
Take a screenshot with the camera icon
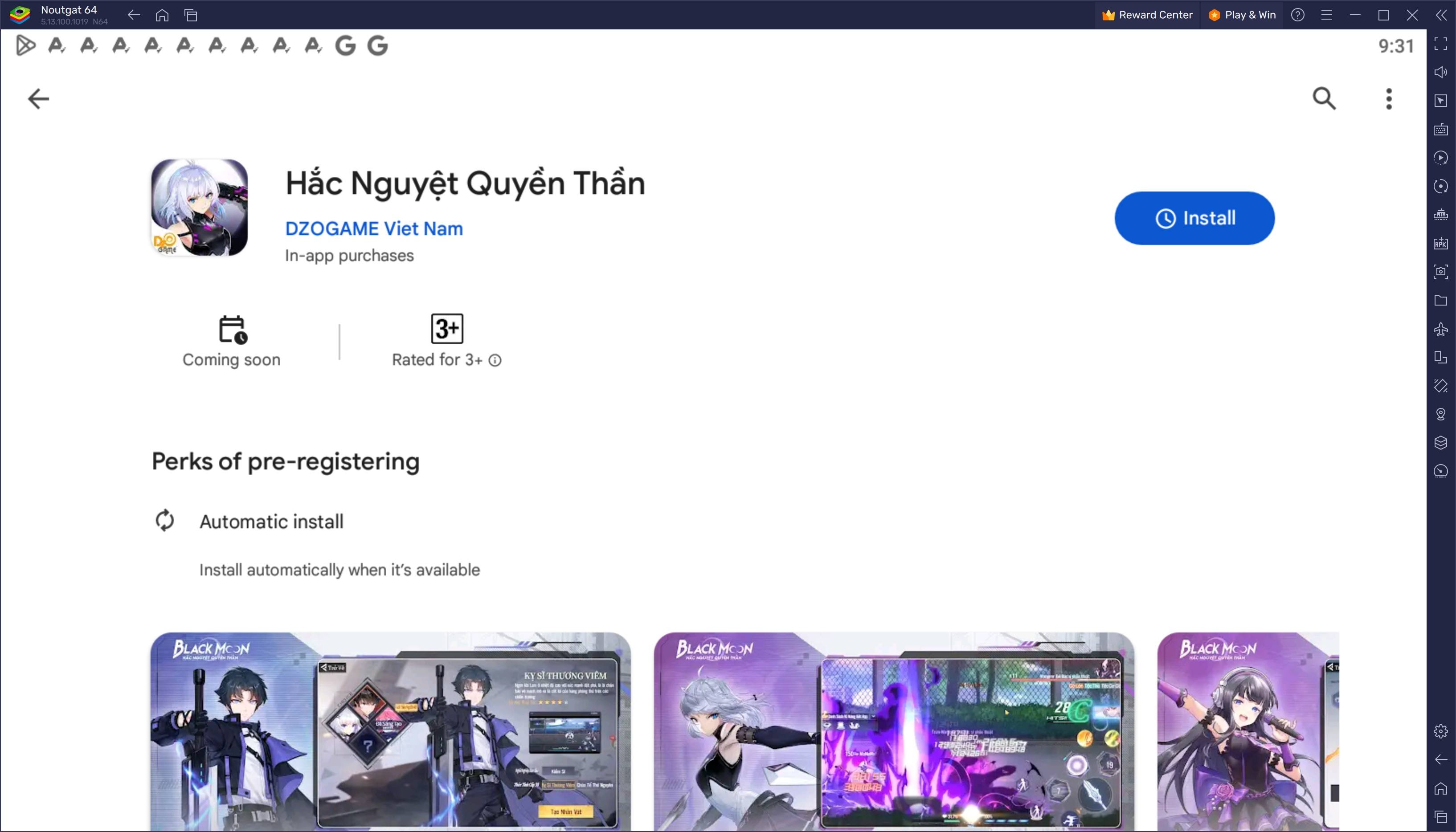1440,271
